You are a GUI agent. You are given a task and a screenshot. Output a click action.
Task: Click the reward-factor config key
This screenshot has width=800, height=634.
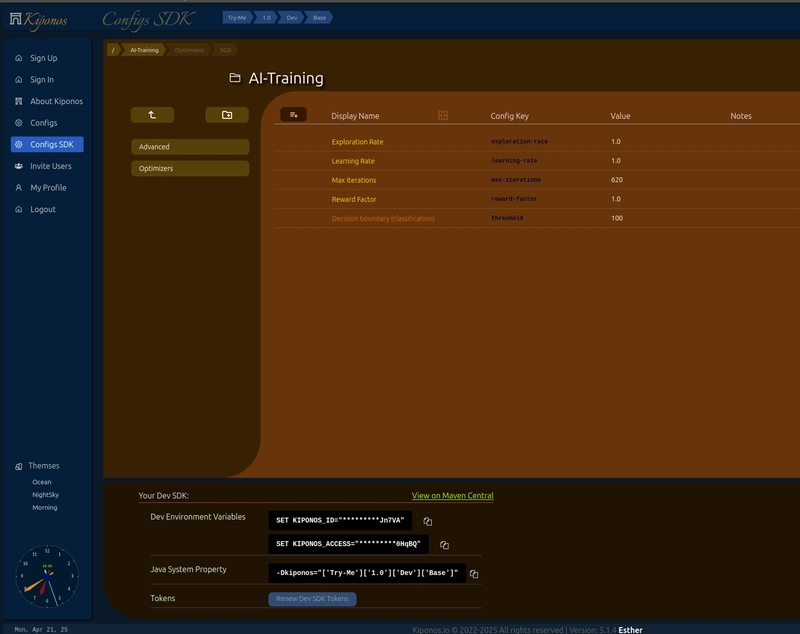[514, 199]
